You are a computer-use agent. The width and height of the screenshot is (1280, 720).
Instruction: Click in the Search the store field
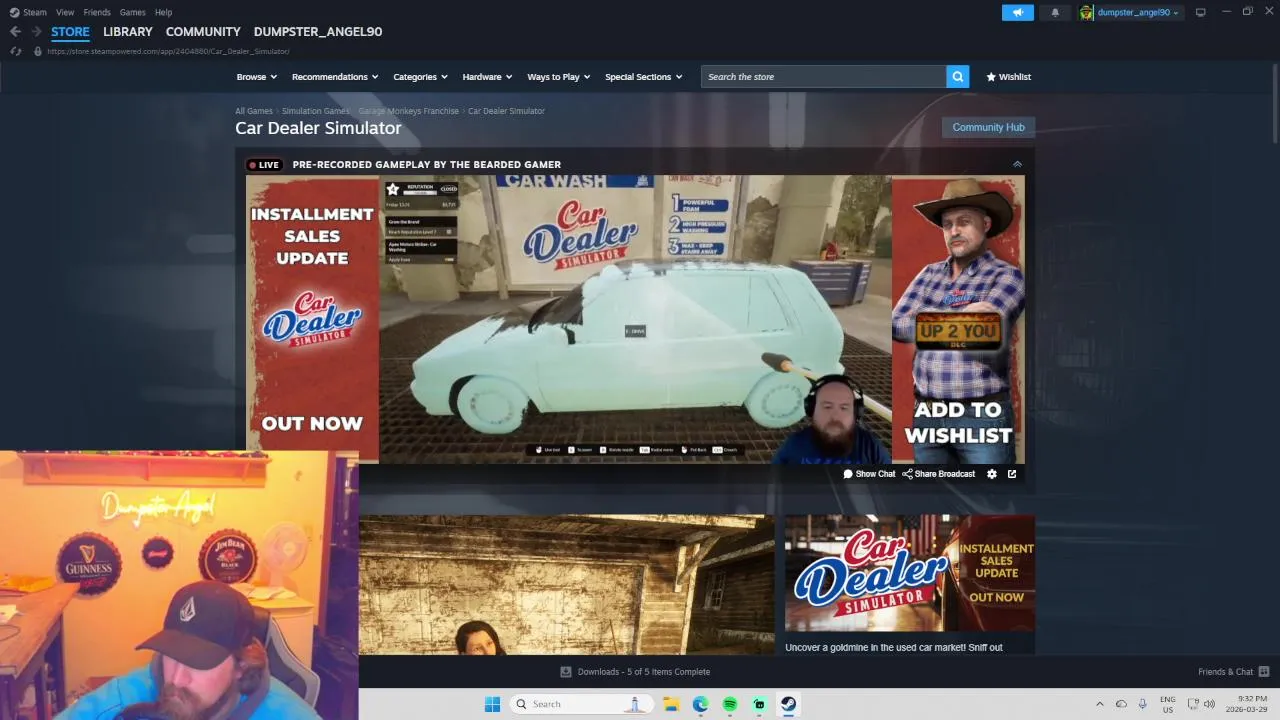coord(823,77)
